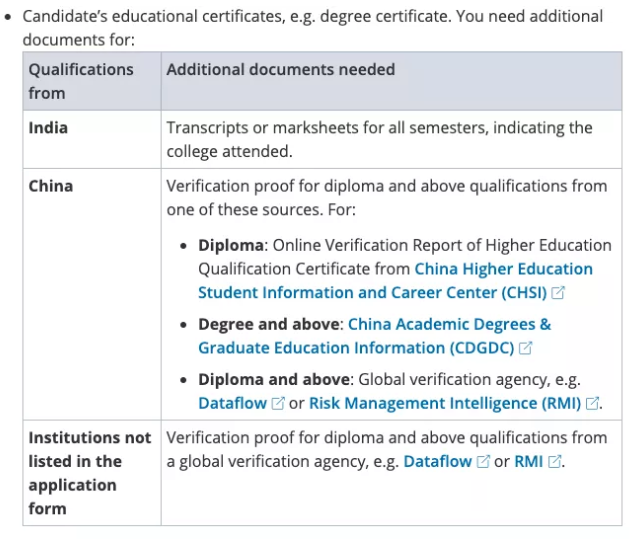The image size is (639, 541).
Task: Follow the Dataflow link in the Institutions row
Action: coord(437,462)
